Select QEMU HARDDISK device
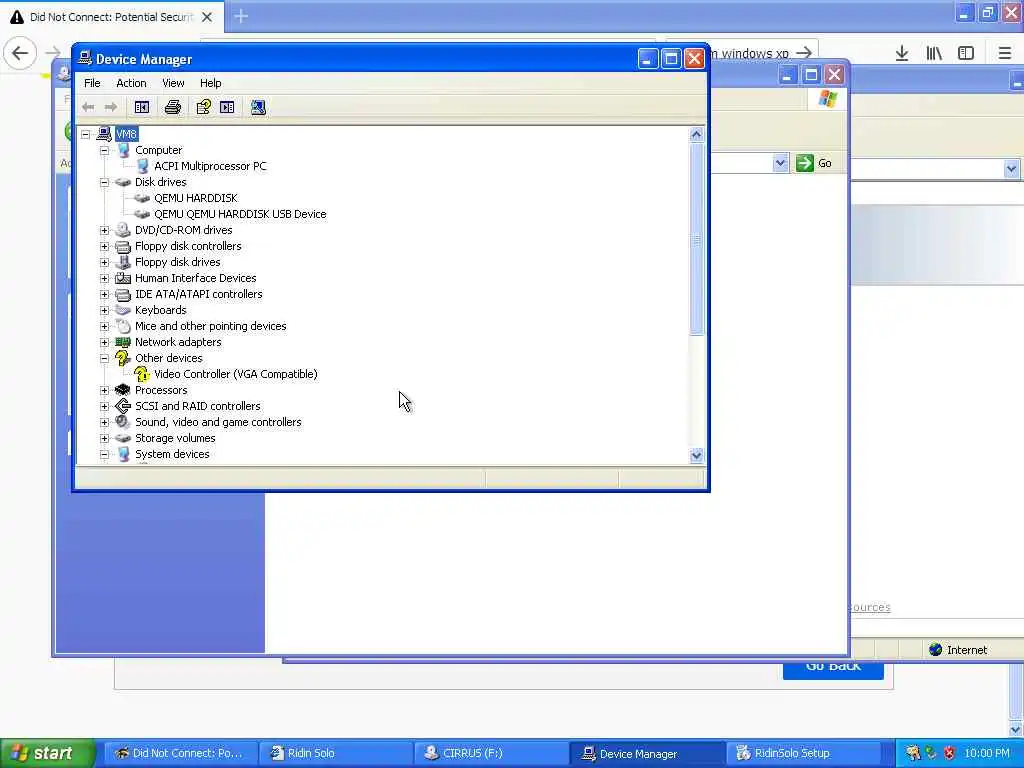This screenshot has height=768, width=1024. (196, 199)
